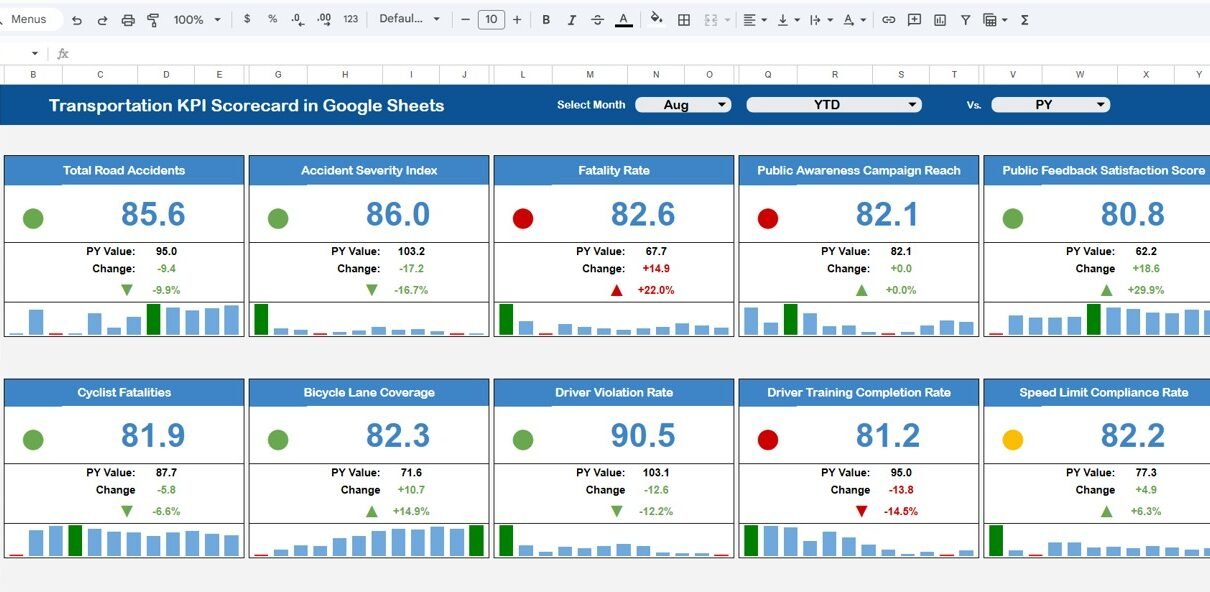The width and height of the screenshot is (1210, 592).
Task: Open the zoom level 100% menu
Action: click(196, 20)
